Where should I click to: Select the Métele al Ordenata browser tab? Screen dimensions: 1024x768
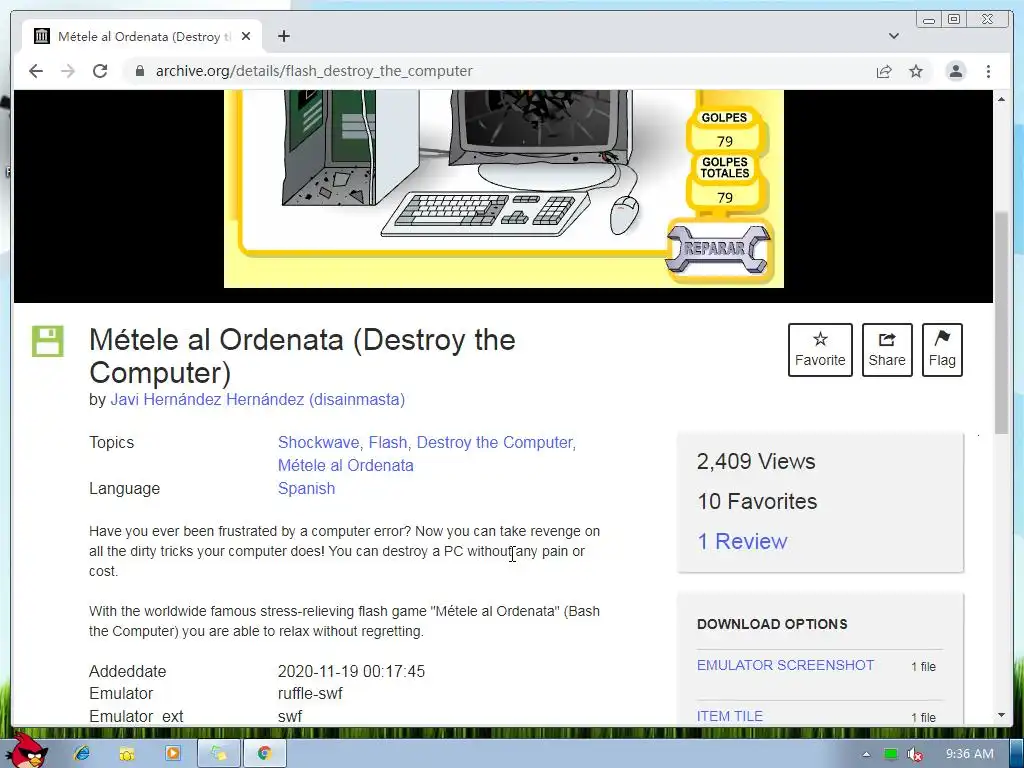pos(142,37)
